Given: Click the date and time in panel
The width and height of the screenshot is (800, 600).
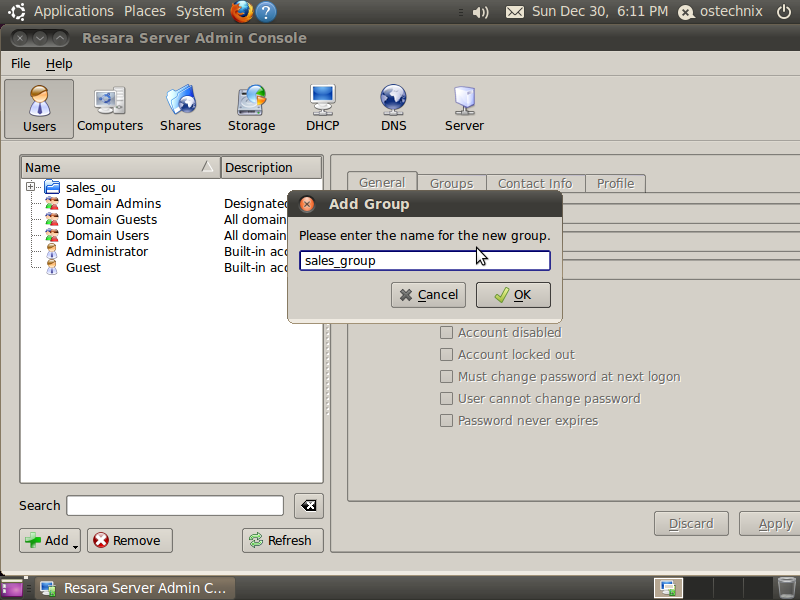Looking at the screenshot, I should point(599,11).
